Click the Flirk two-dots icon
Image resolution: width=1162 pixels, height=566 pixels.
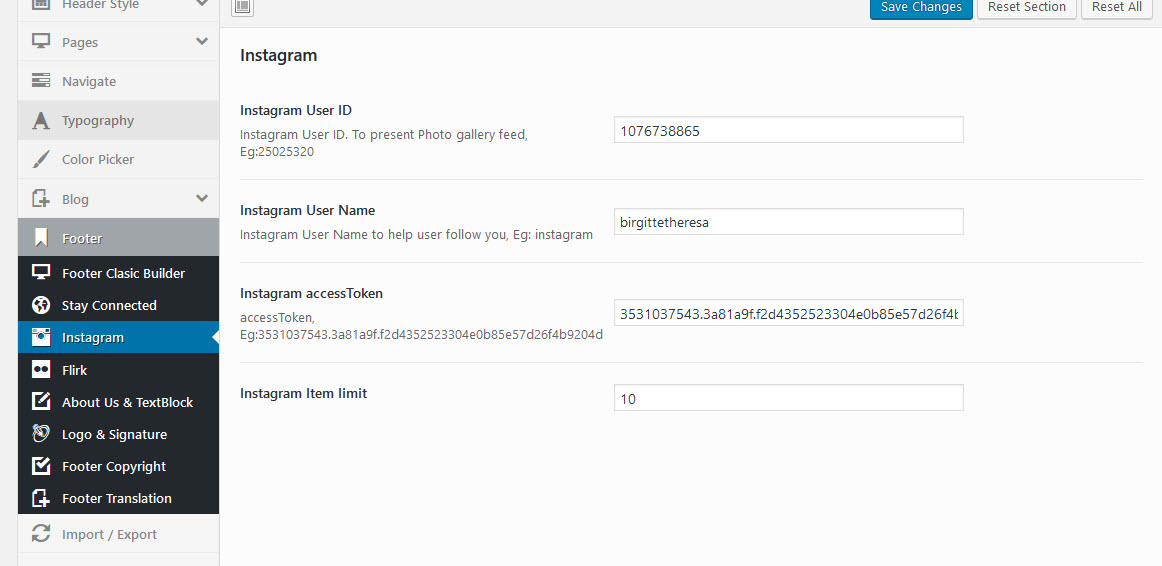point(41,369)
